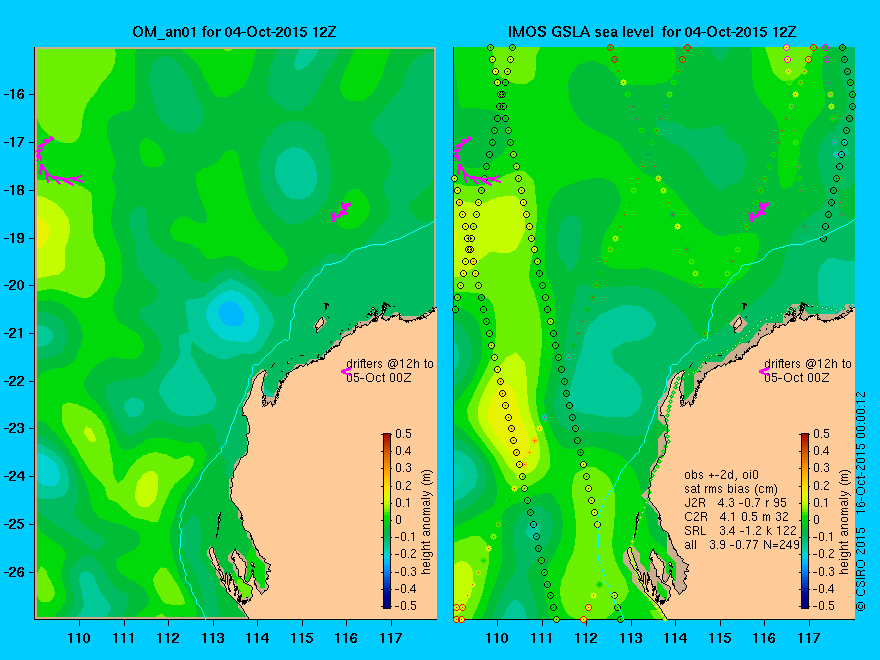Click longitude label 111 under IMOS GSLA panel
This screenshot has height=660, width=880.
542,638
